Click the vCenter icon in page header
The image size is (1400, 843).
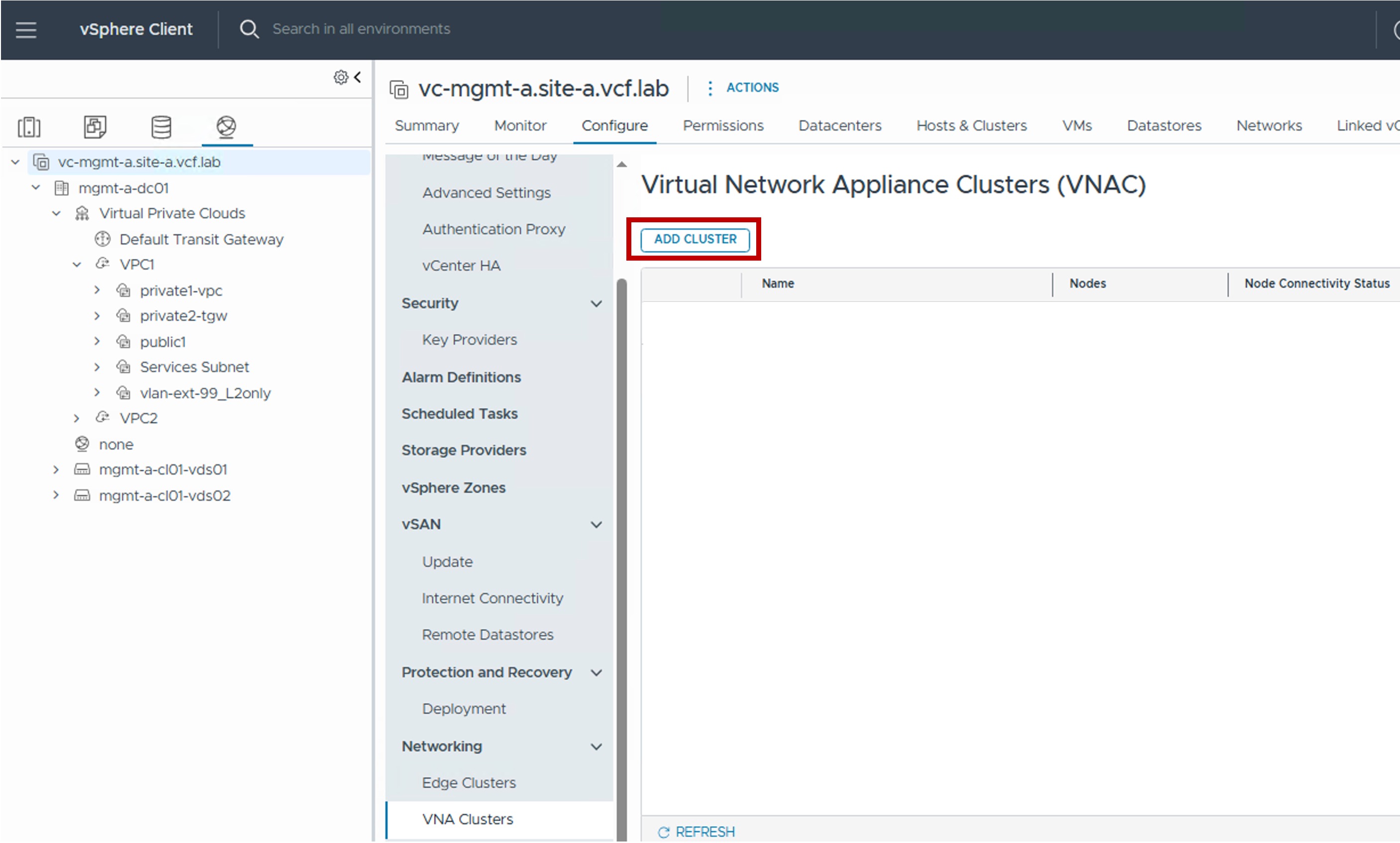pos(399,90)
